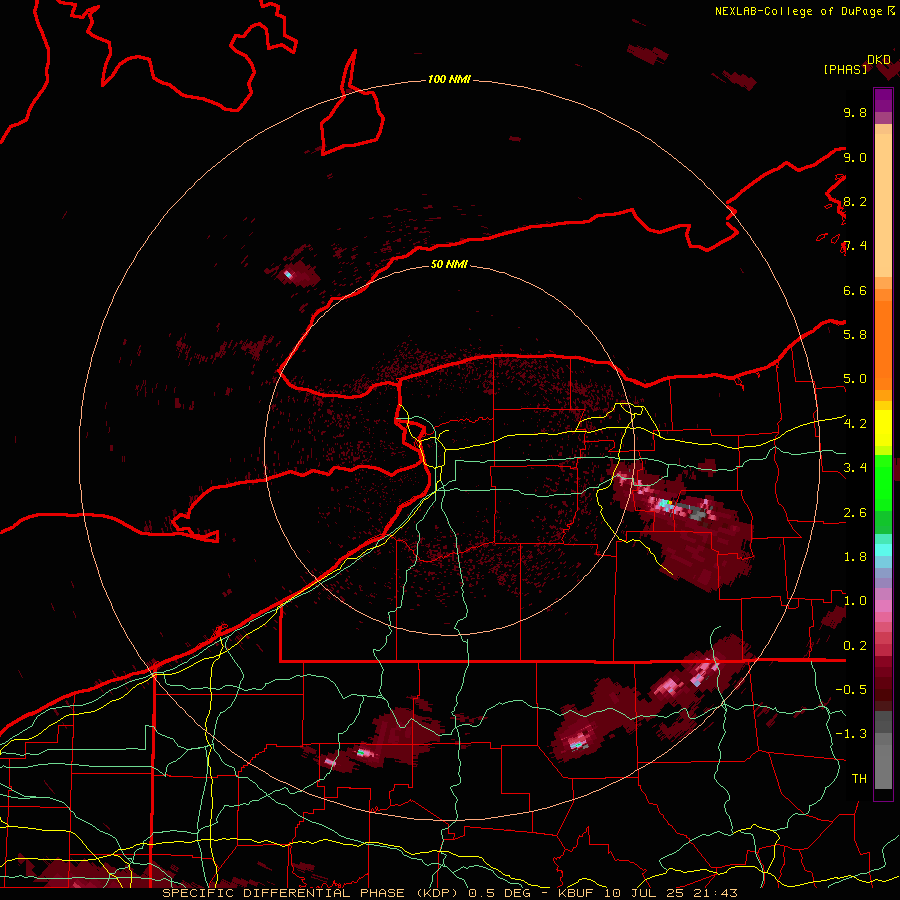The image size is (900, 900).
Task: Click the 10 JUL 25 21:43 timestamp
Action: [670, 893]
